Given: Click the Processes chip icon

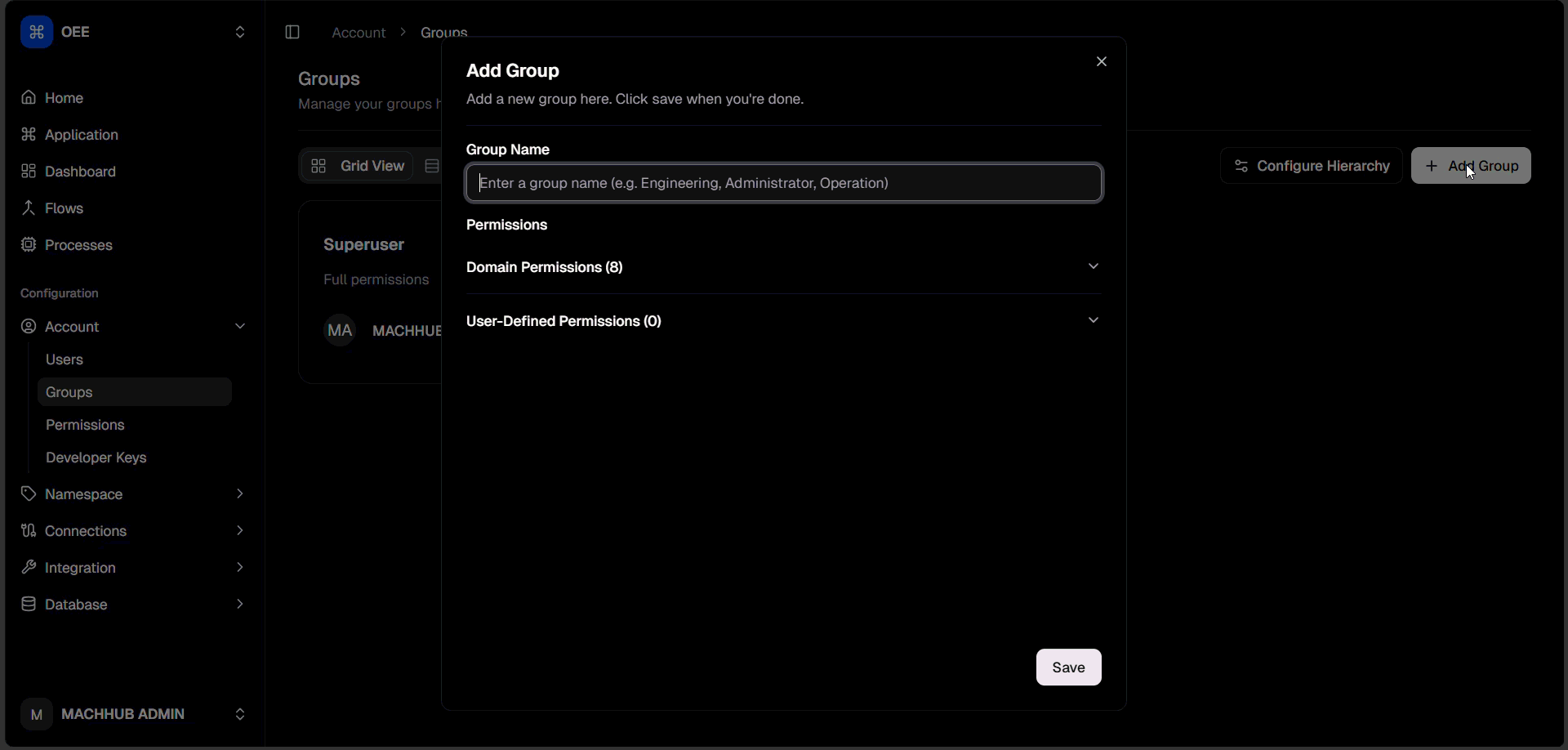Looking at the screenshot, I should [29, 244].
